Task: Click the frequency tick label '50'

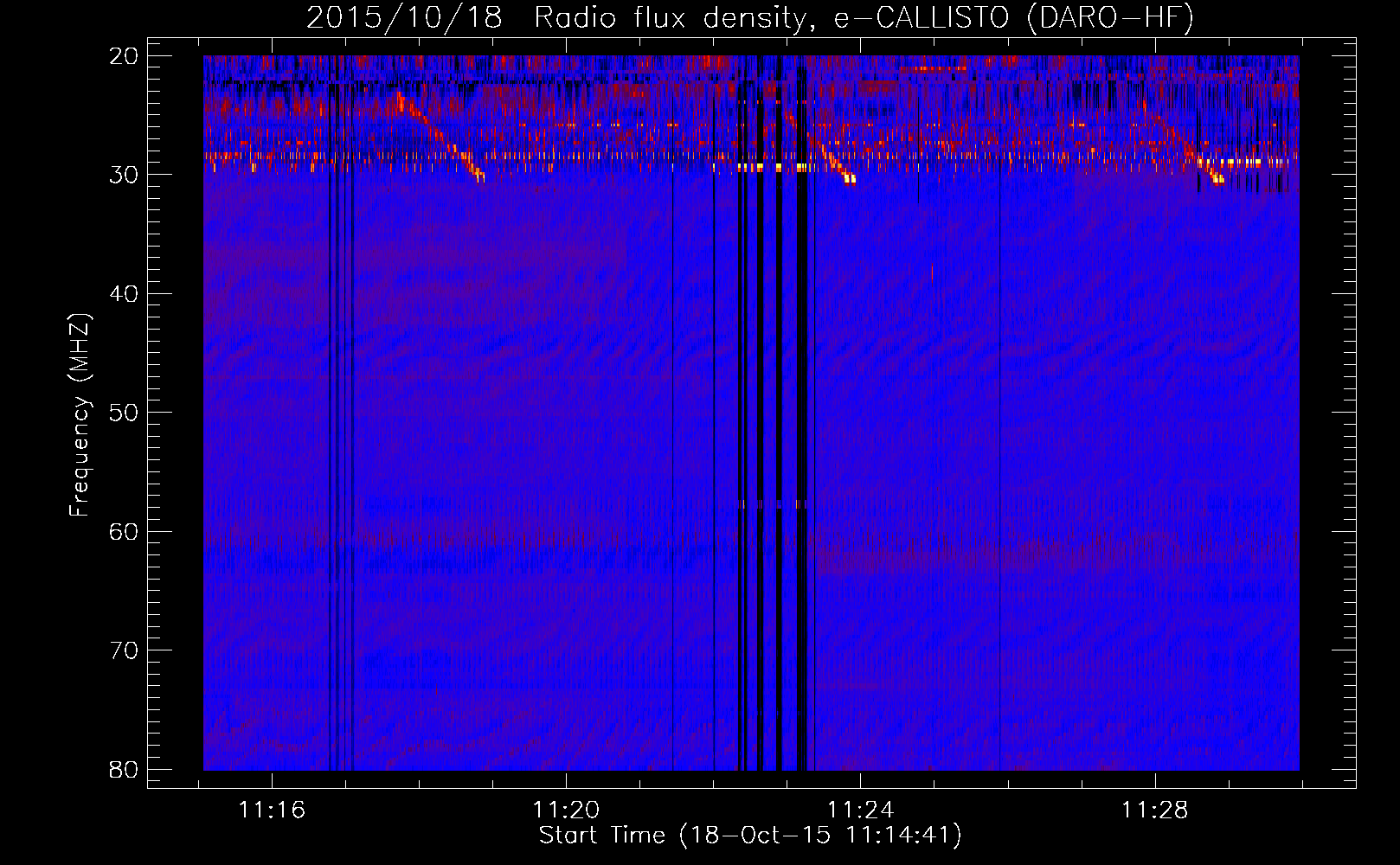Action: pyautogui.click(x=124, y=413)
